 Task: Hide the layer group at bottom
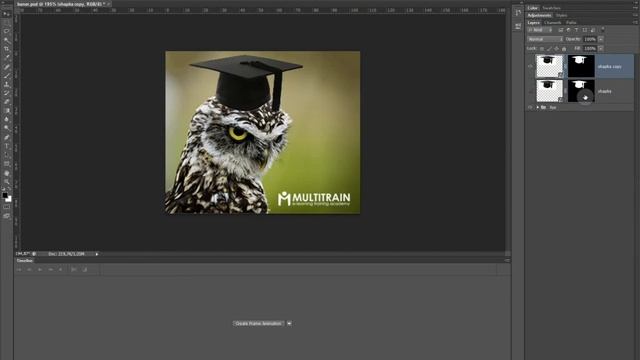pos(530,107)
